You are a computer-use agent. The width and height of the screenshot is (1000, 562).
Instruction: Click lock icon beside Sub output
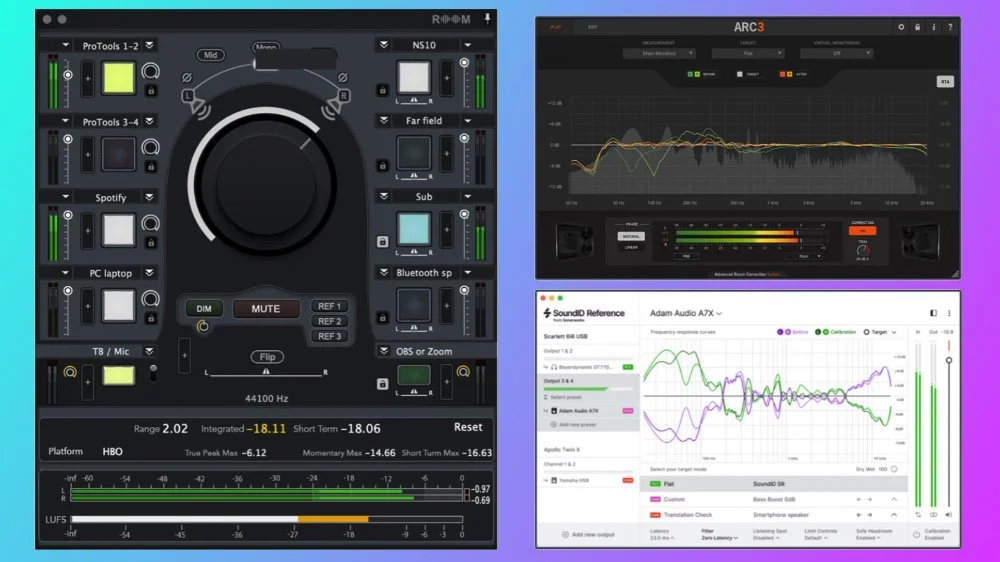pyautogui.click(x=382, y=242)
